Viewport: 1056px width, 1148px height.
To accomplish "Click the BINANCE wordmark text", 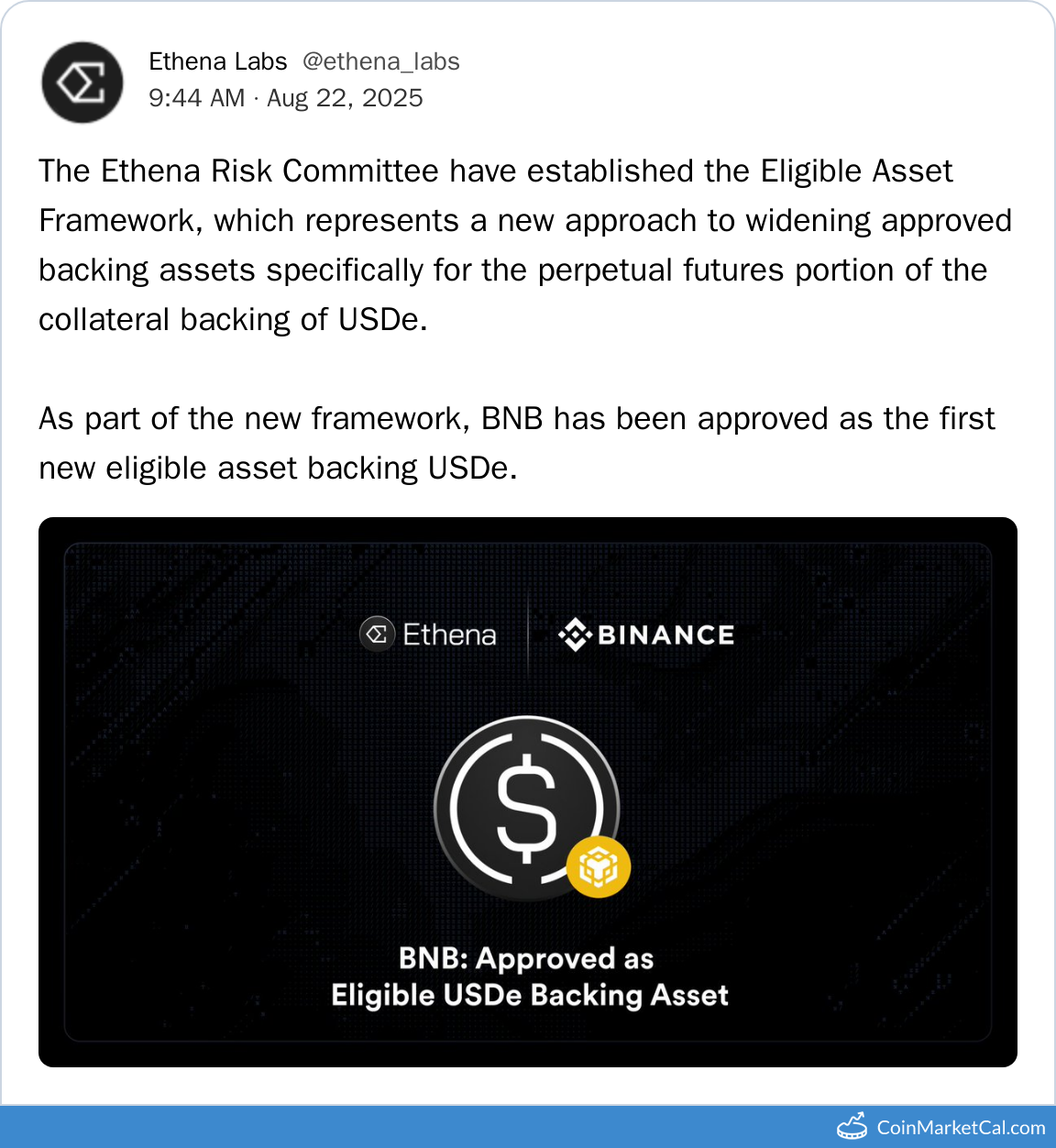I will 665,635.
